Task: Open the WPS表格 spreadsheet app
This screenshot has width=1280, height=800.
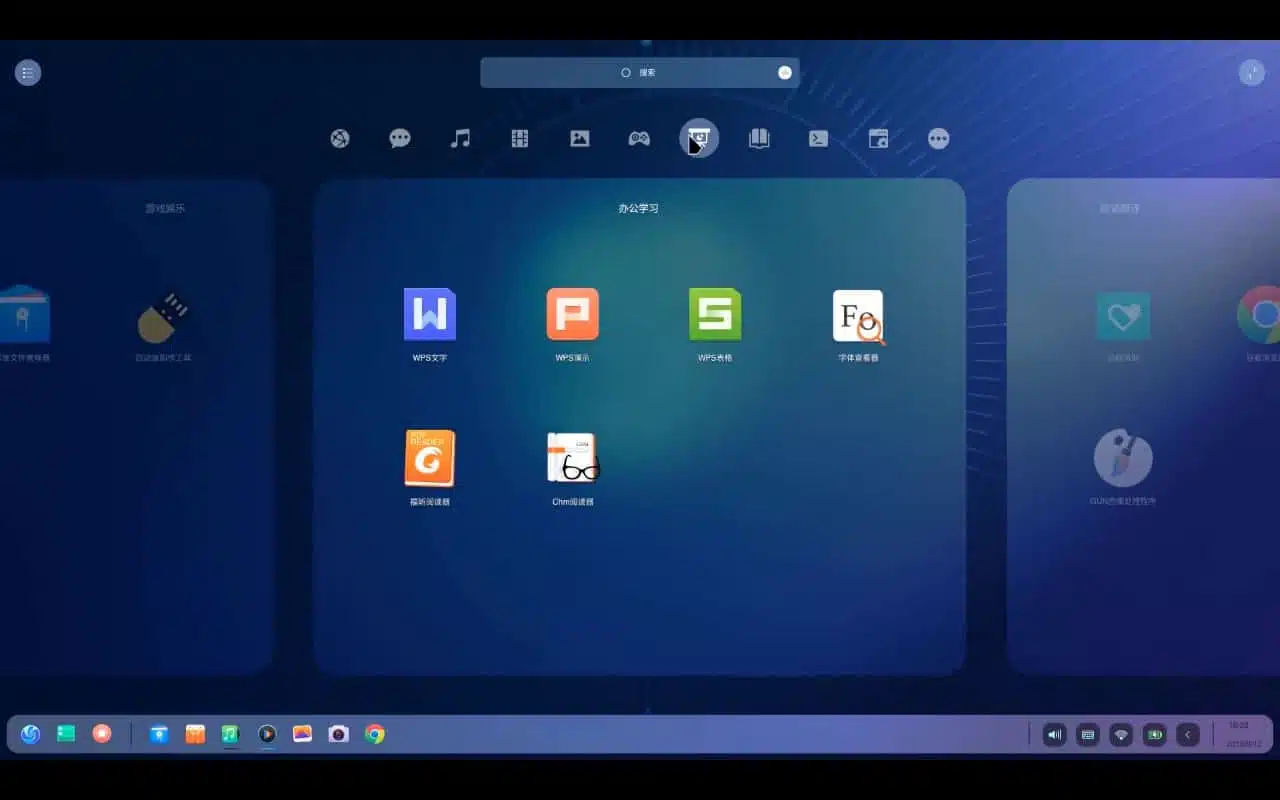Action: 715,315
